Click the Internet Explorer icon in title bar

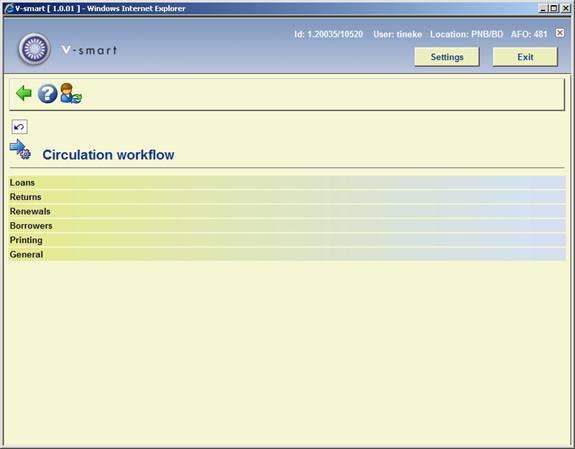pyautogui.click(x=8, y=8)
